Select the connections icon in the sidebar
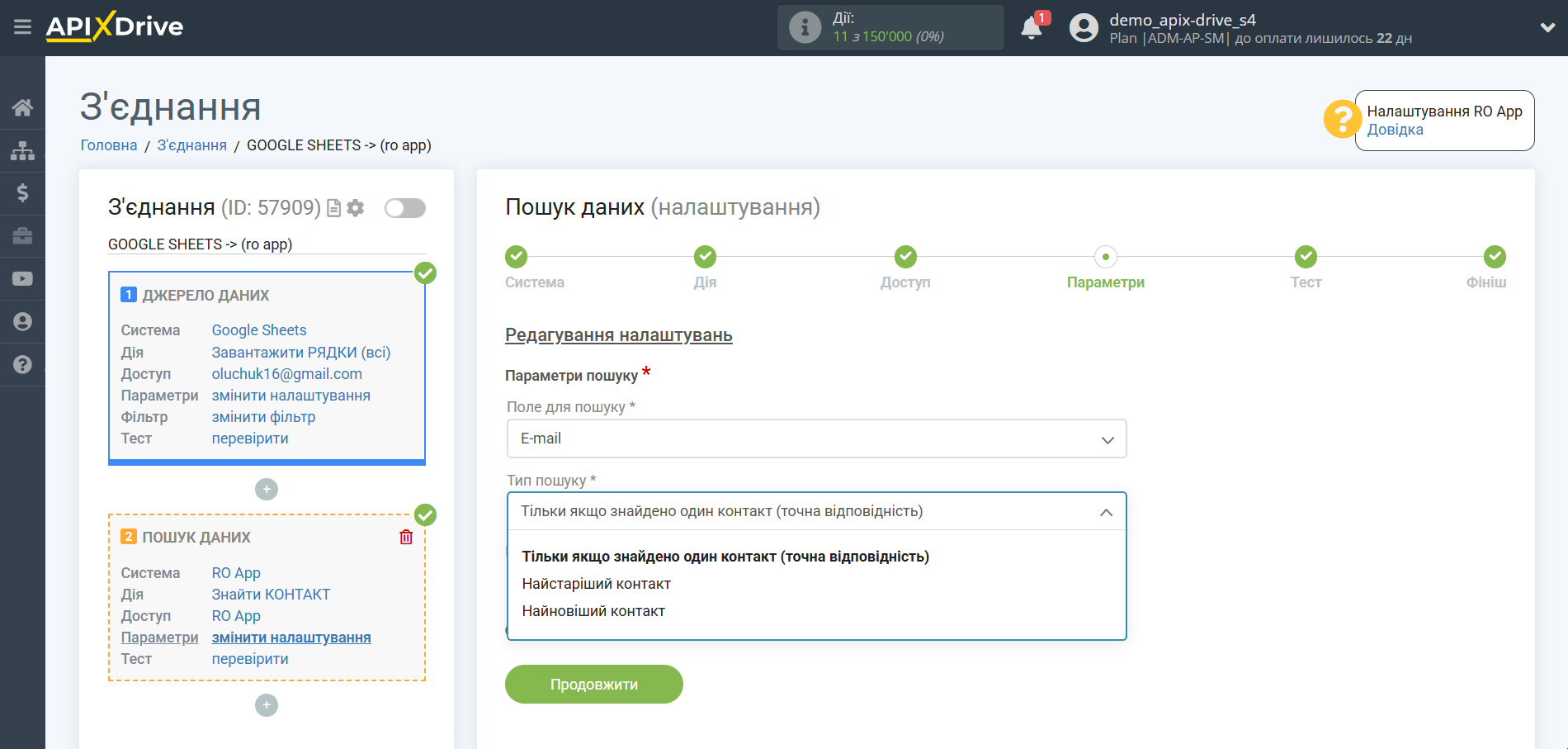 [x=22, y=149]
